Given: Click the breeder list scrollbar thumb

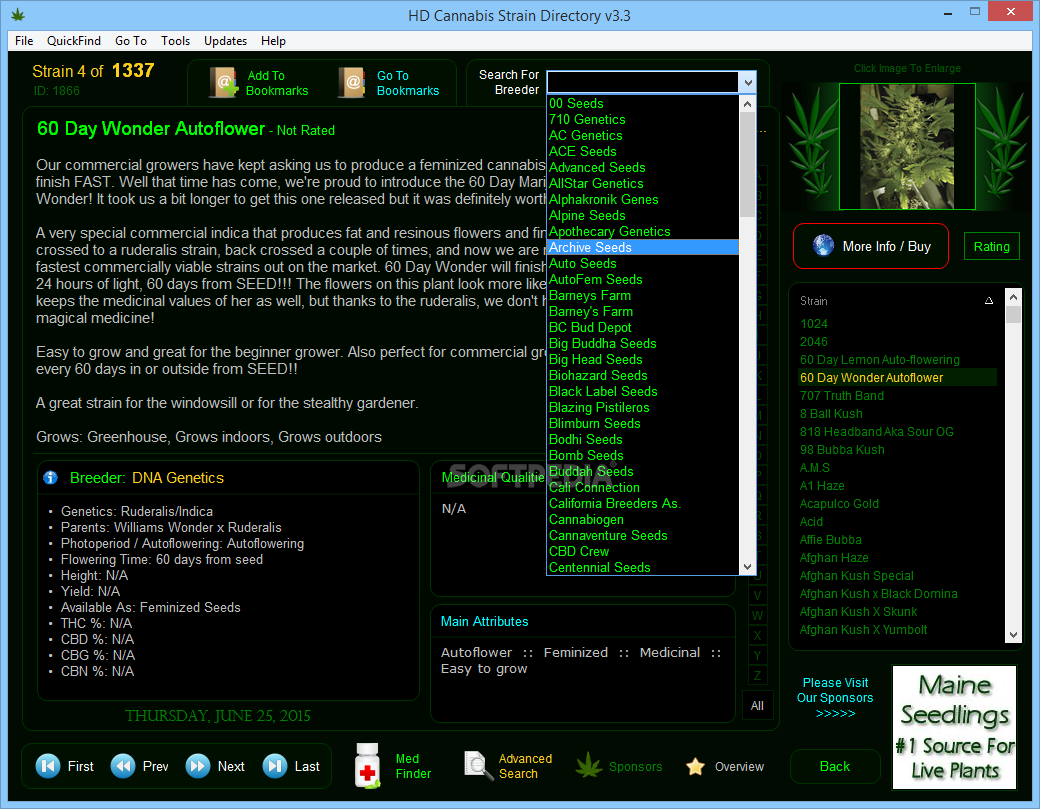Looking at the screenshot, I should point(748,164).
